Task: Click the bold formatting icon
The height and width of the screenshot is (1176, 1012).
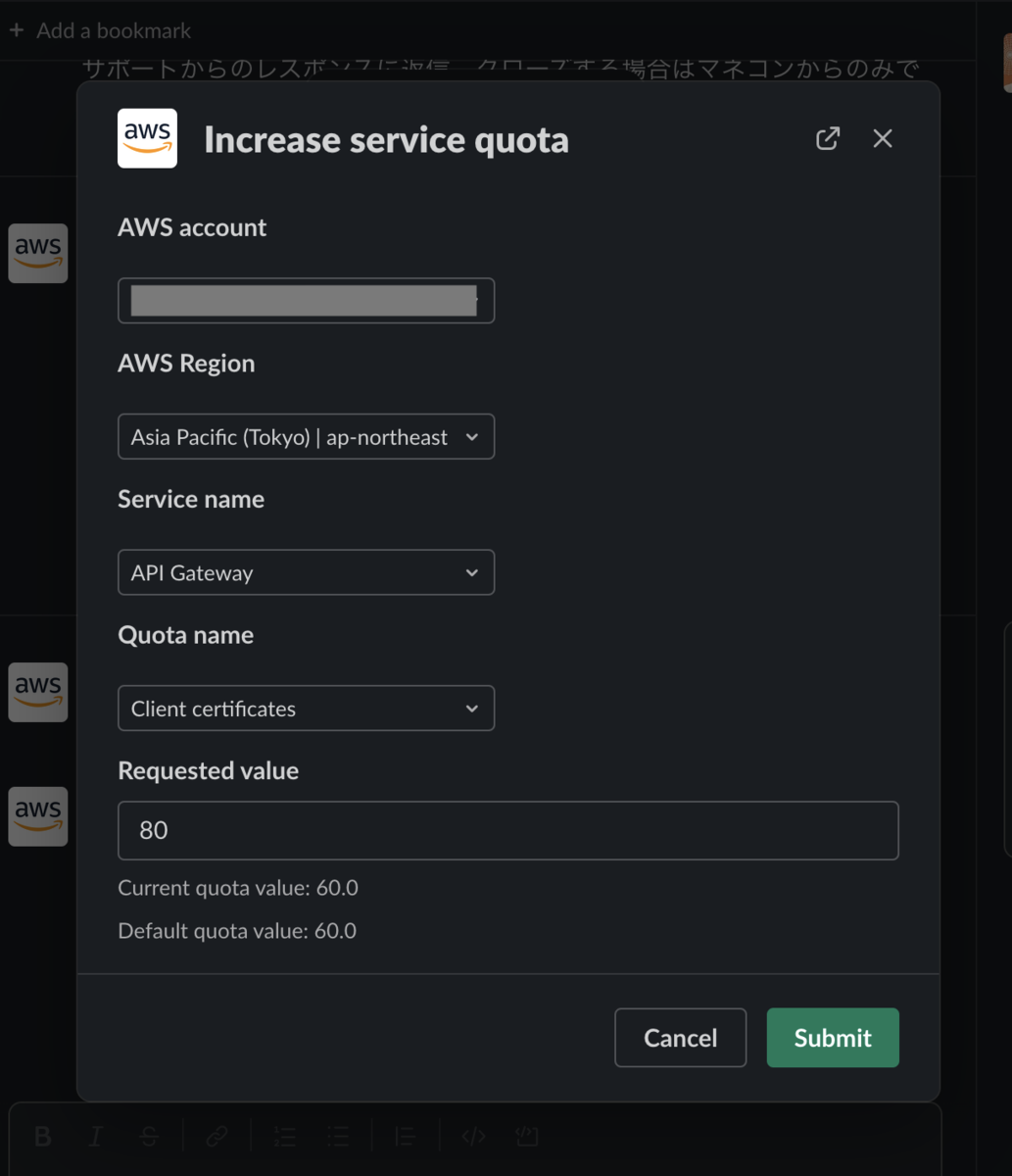Action: (43, 1136)
